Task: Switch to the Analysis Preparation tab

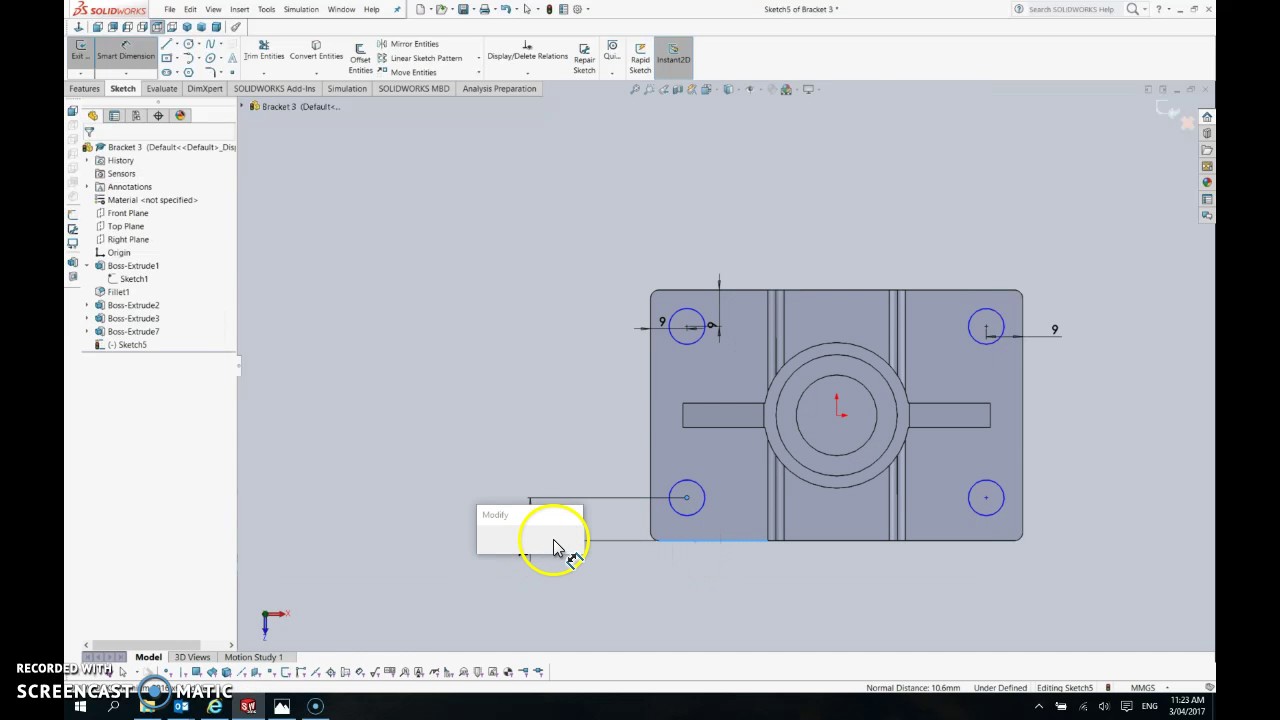Action: [x=499, y=88]
